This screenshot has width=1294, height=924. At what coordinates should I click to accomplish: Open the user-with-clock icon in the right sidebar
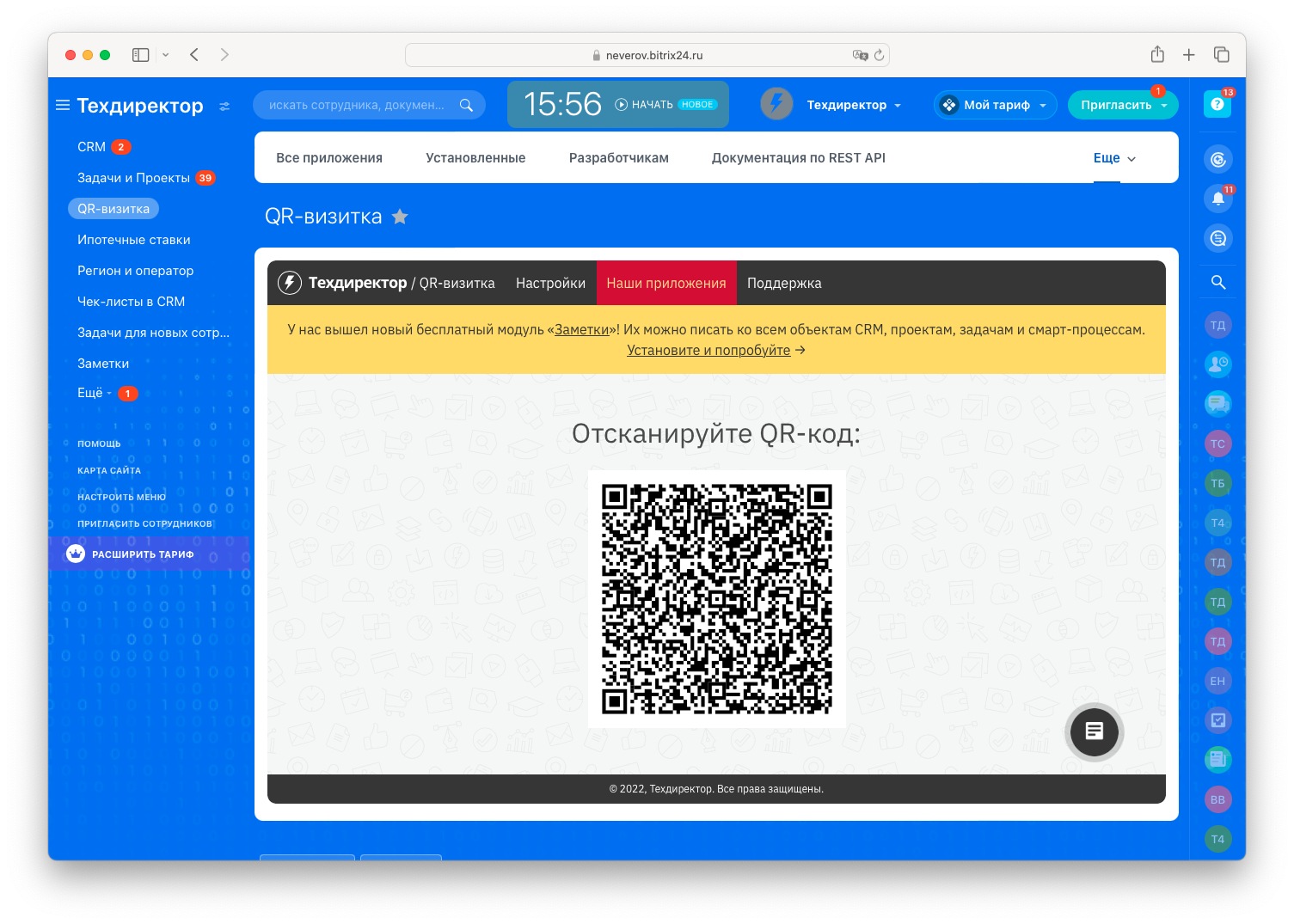point(1217,364)
